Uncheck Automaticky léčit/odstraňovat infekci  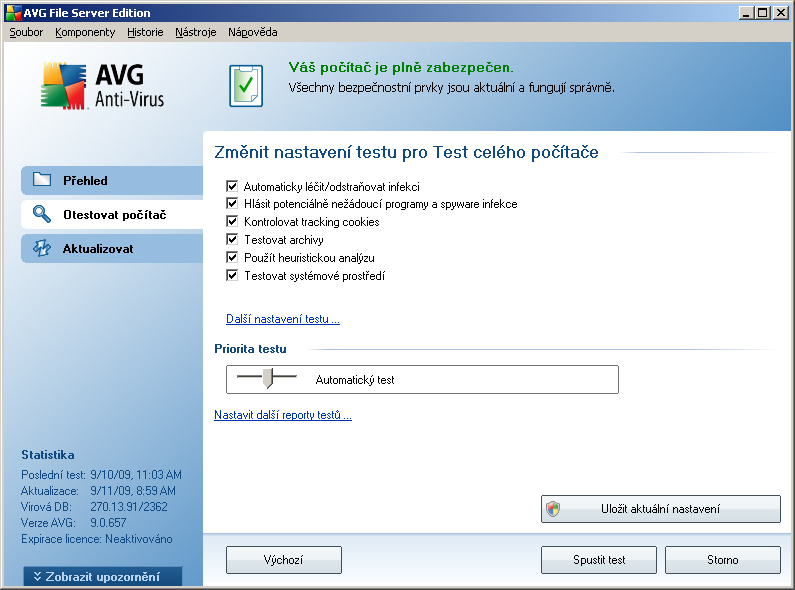tap(232, 186)
